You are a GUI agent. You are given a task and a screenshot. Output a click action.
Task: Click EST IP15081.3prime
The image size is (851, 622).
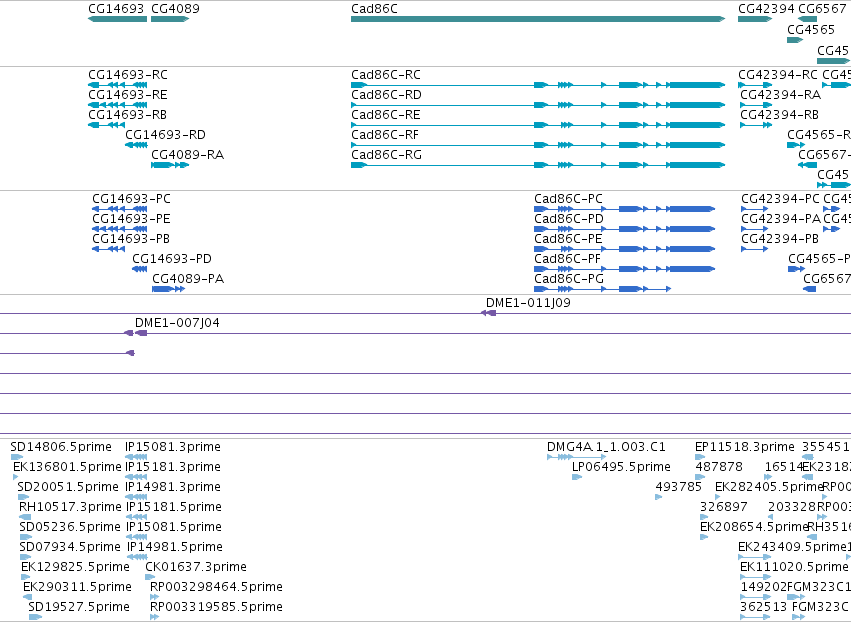(x=136, y=457)
